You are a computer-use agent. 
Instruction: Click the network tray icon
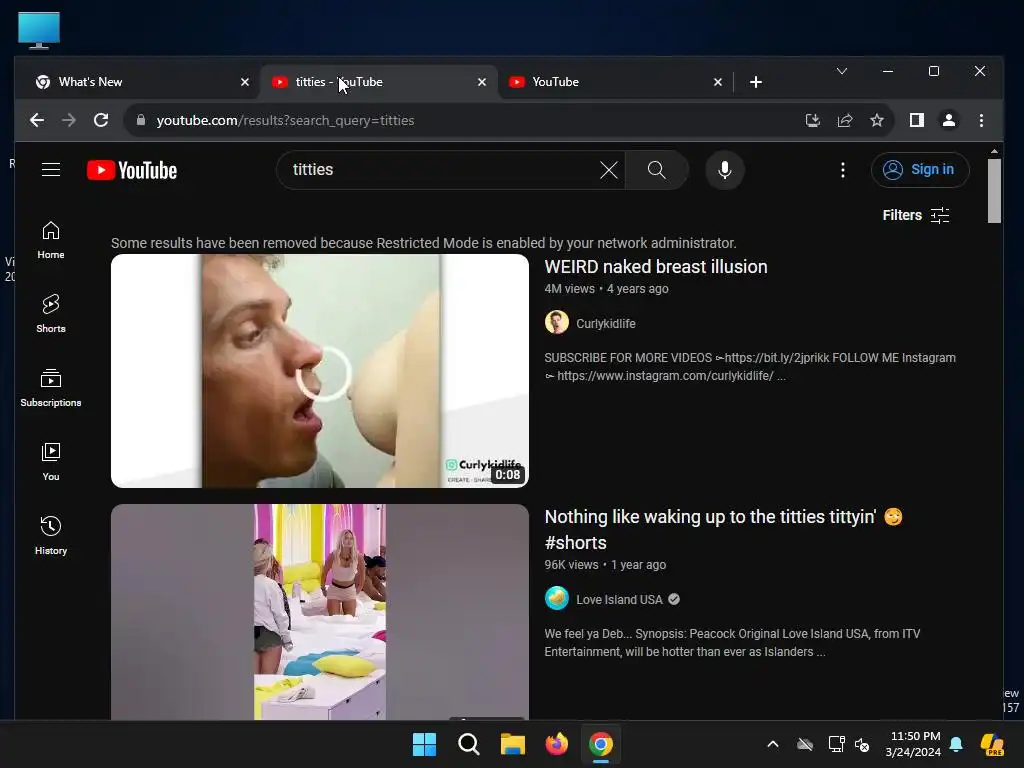[x=837, y=744]
